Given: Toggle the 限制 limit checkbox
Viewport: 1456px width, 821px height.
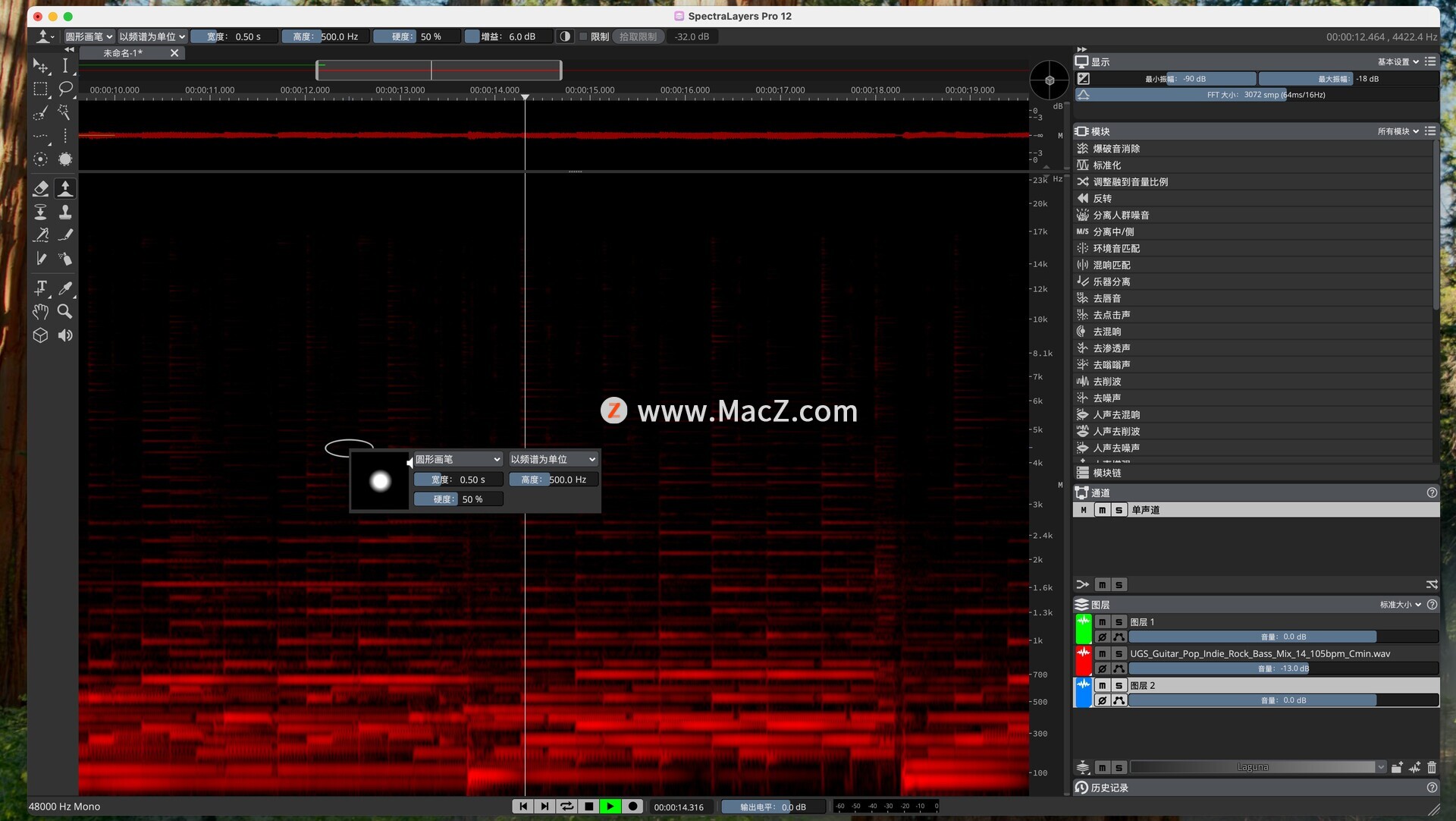Looking at the screenshot, I should tap(583, 36).
